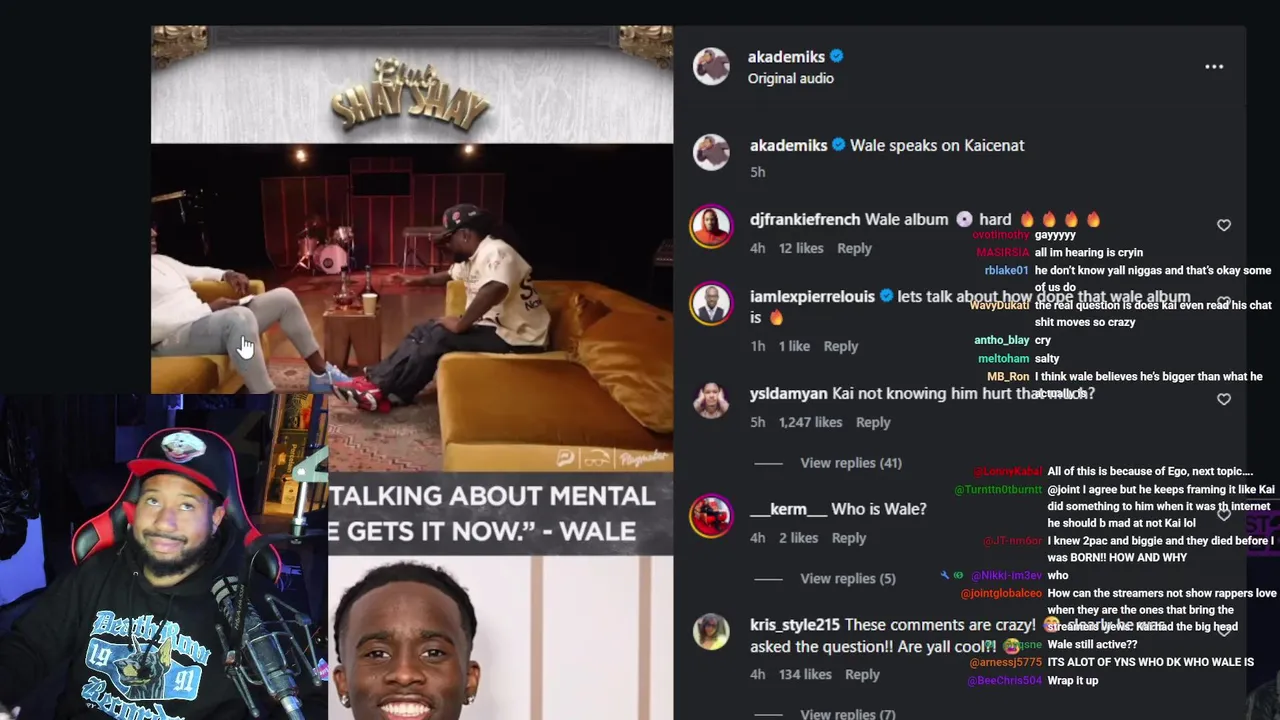Expand View replies (41) under ysldamyan

(x=851, y=463)
